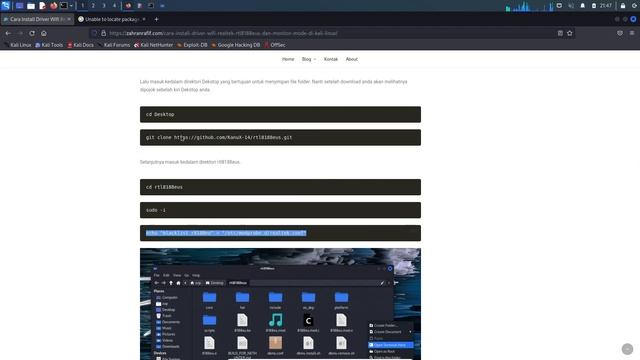Click the 'sudo -i' code block
The height and width of the screenshot is (360, 640).
pyautogui.click(x=280, y=210)
